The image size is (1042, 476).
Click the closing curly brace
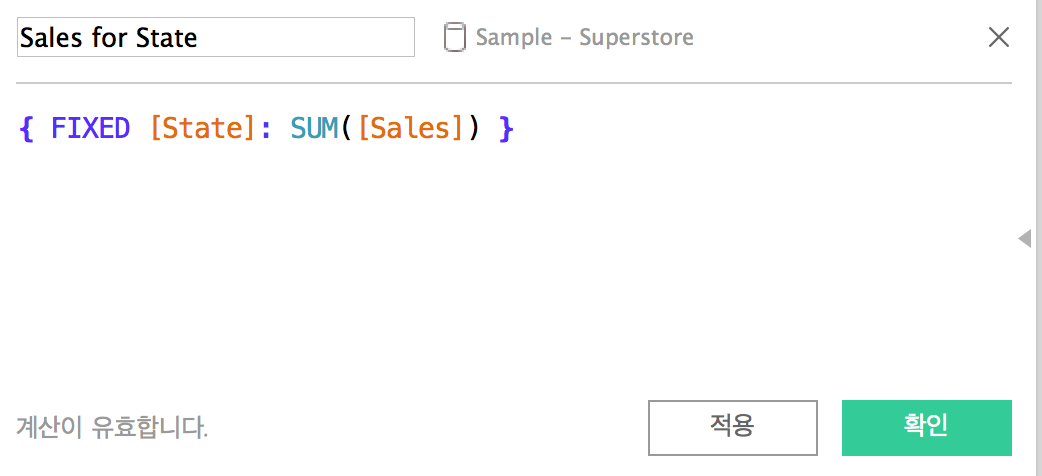click(506, 128)
